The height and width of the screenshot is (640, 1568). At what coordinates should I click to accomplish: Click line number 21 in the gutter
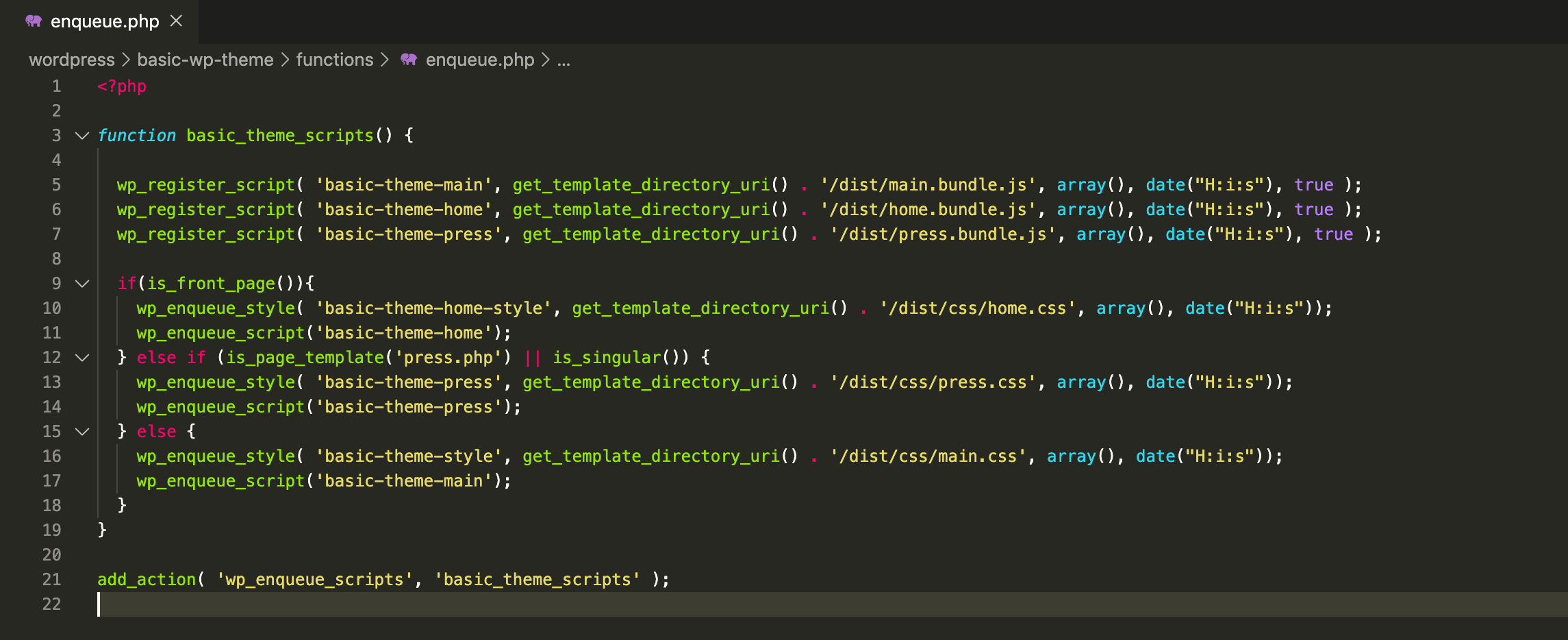pyautogui.click(x=52, y=580)
